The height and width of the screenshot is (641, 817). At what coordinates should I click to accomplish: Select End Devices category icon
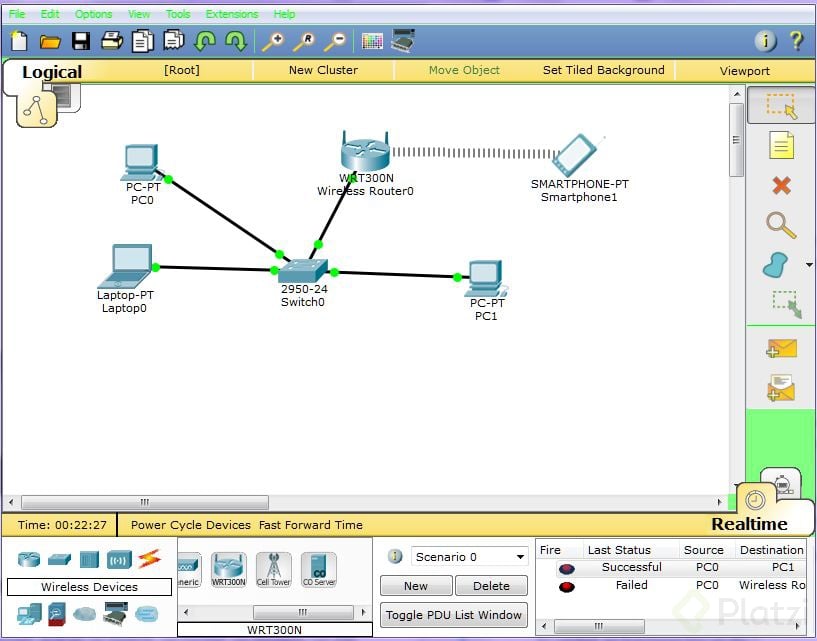click(29, 614)
